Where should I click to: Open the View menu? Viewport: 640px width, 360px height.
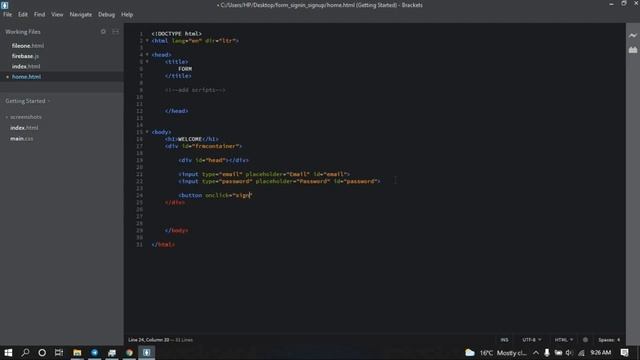pos(57,14)
